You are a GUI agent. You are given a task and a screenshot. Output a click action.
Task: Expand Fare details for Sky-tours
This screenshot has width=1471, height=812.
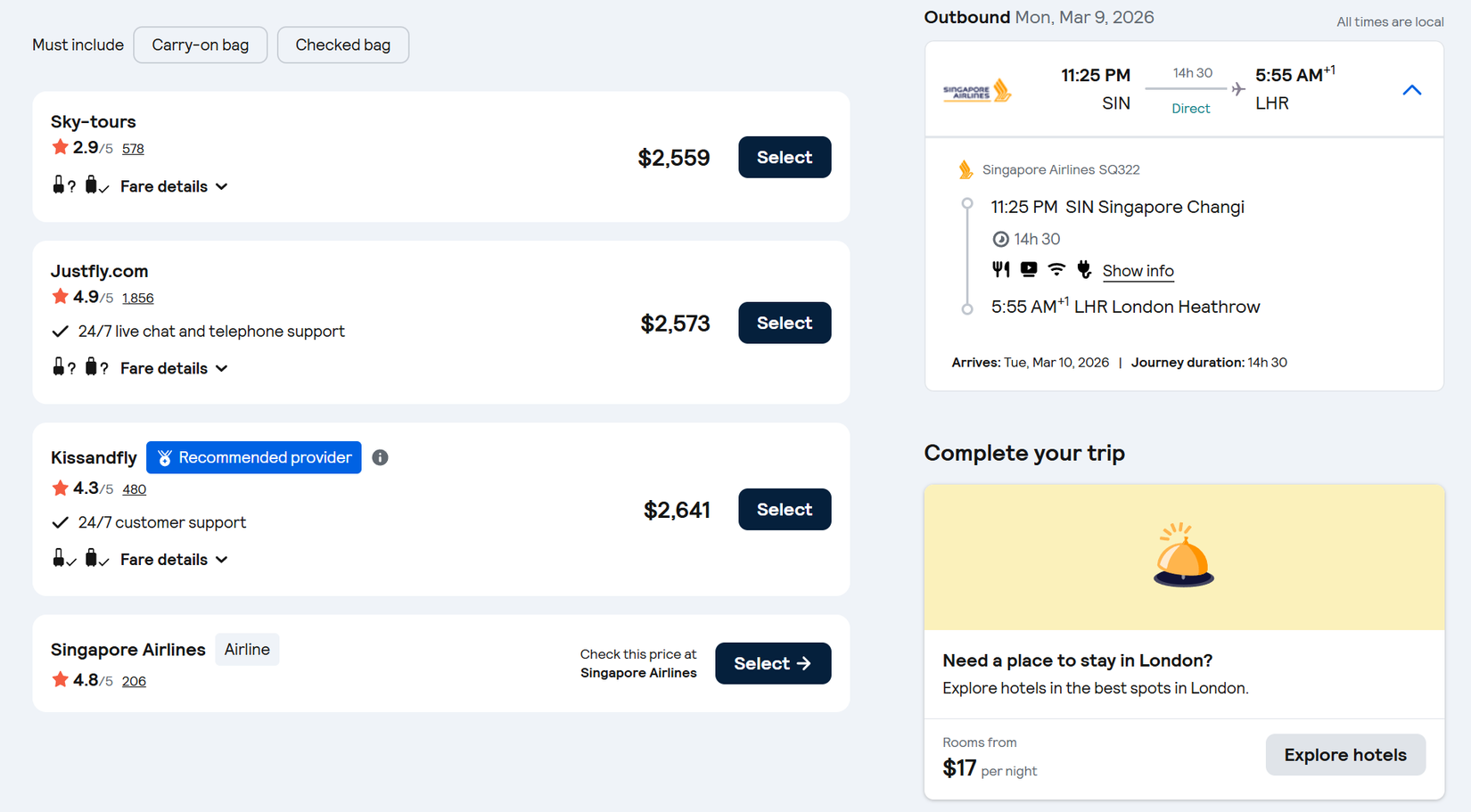174,186
